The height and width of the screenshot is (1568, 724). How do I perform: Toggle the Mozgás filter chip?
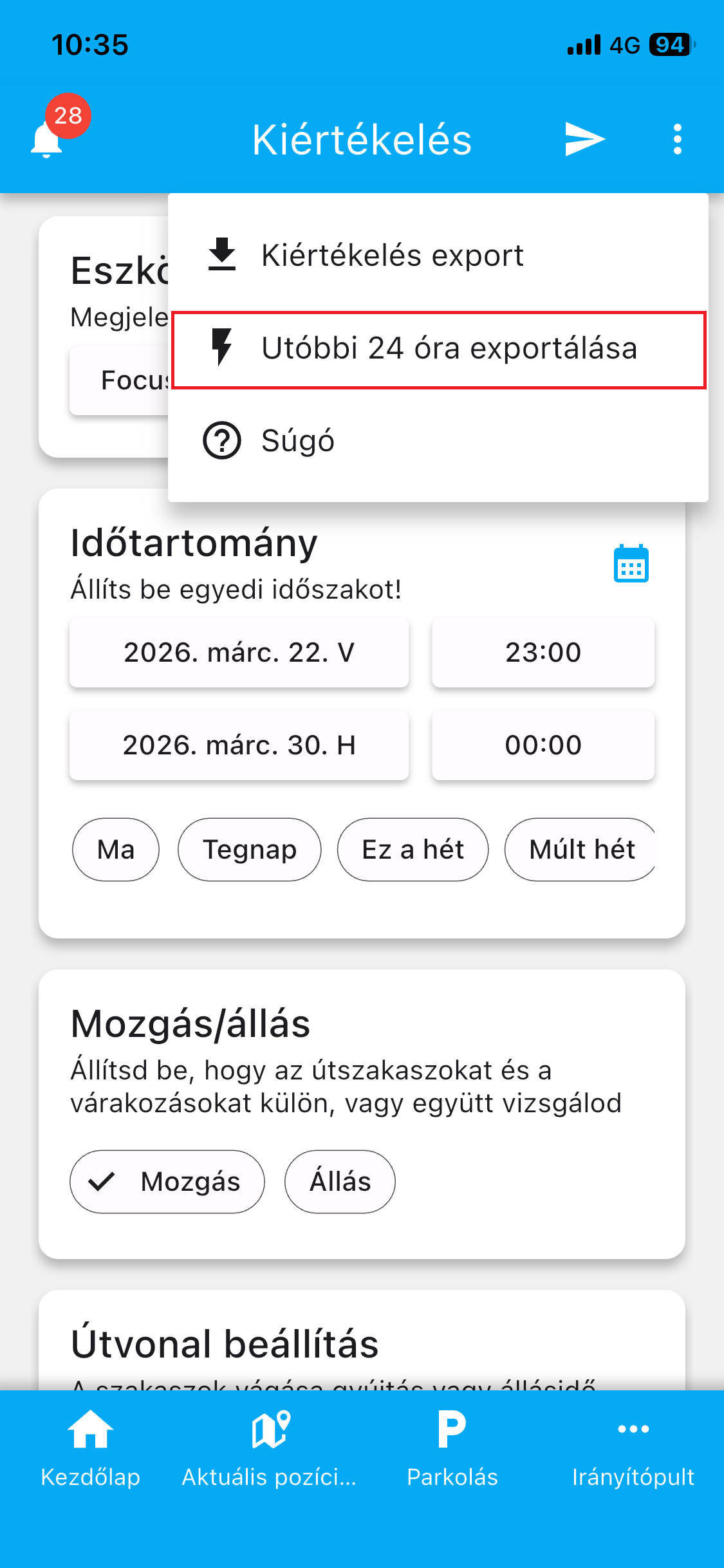(x=167, y=1182)
